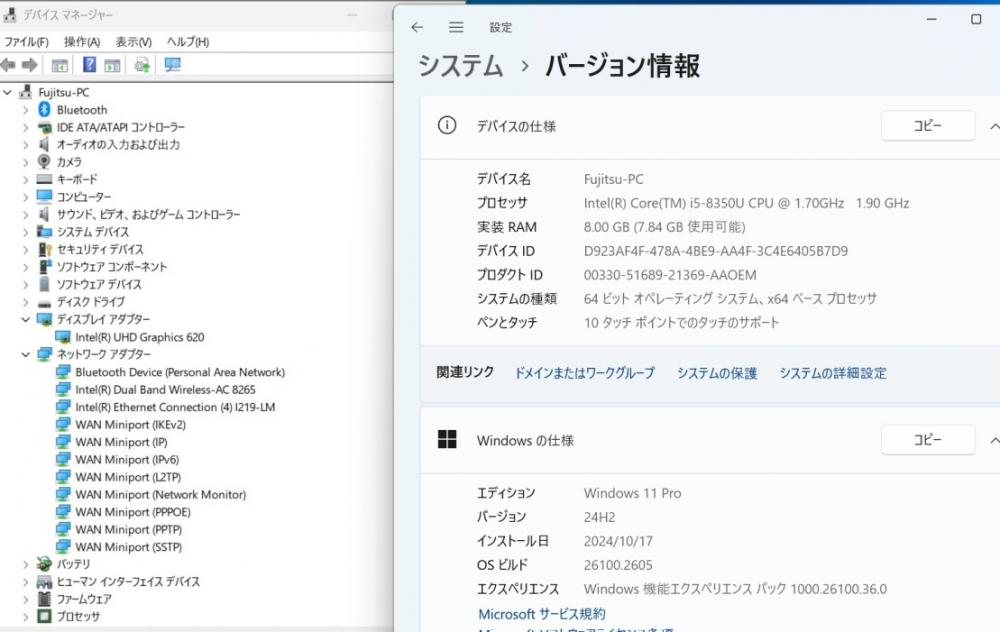Click the Forward arrow in Device Manager toolbar

tap(30, 65)
